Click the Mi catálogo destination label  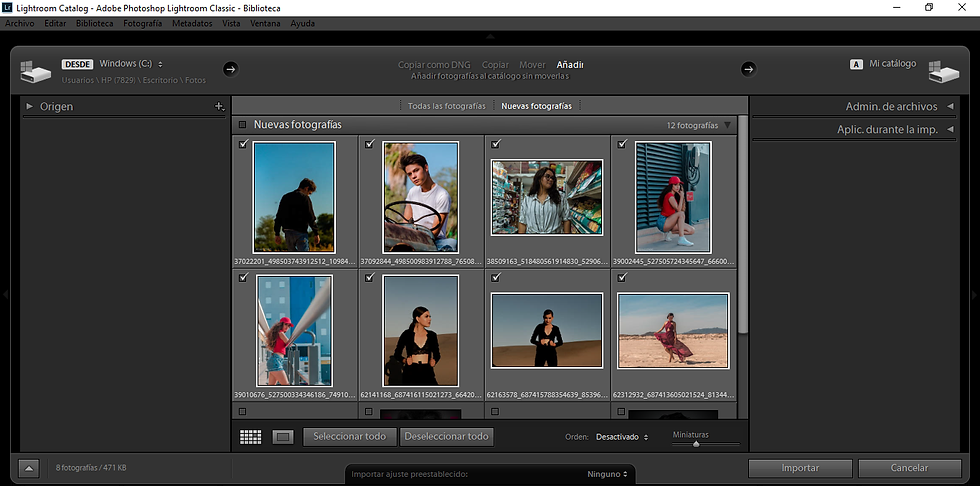[892, 64]
